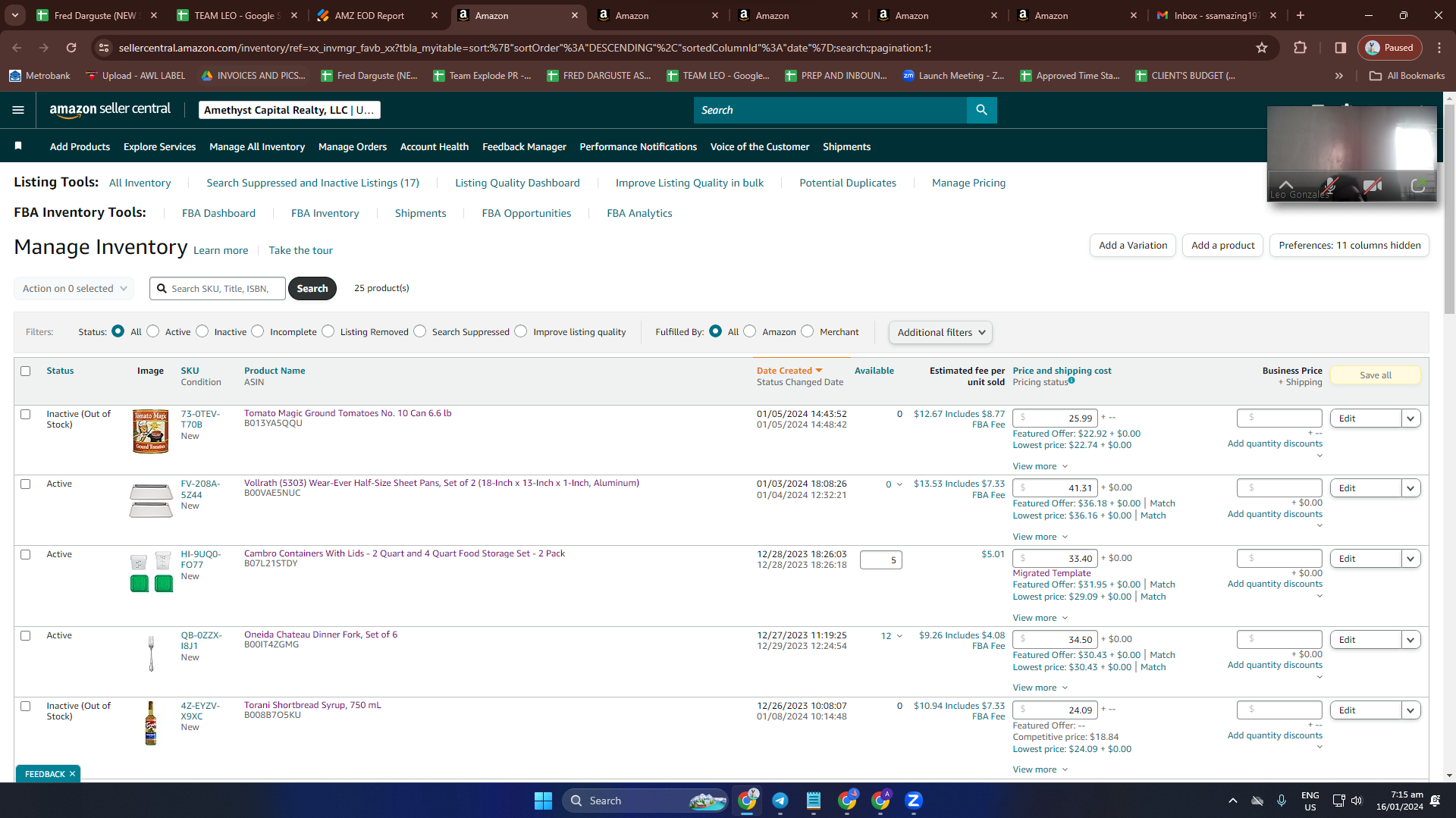Bookmark this page with the star icon
The image size is (1456, 818).
pyautogui.click(x=1262, y=48)
